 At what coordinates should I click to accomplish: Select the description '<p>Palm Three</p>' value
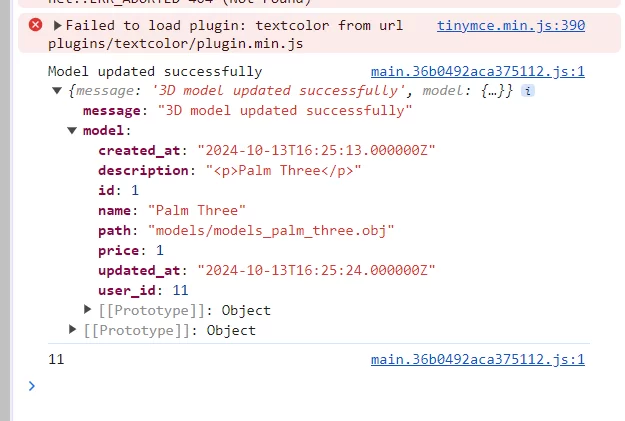283,171
